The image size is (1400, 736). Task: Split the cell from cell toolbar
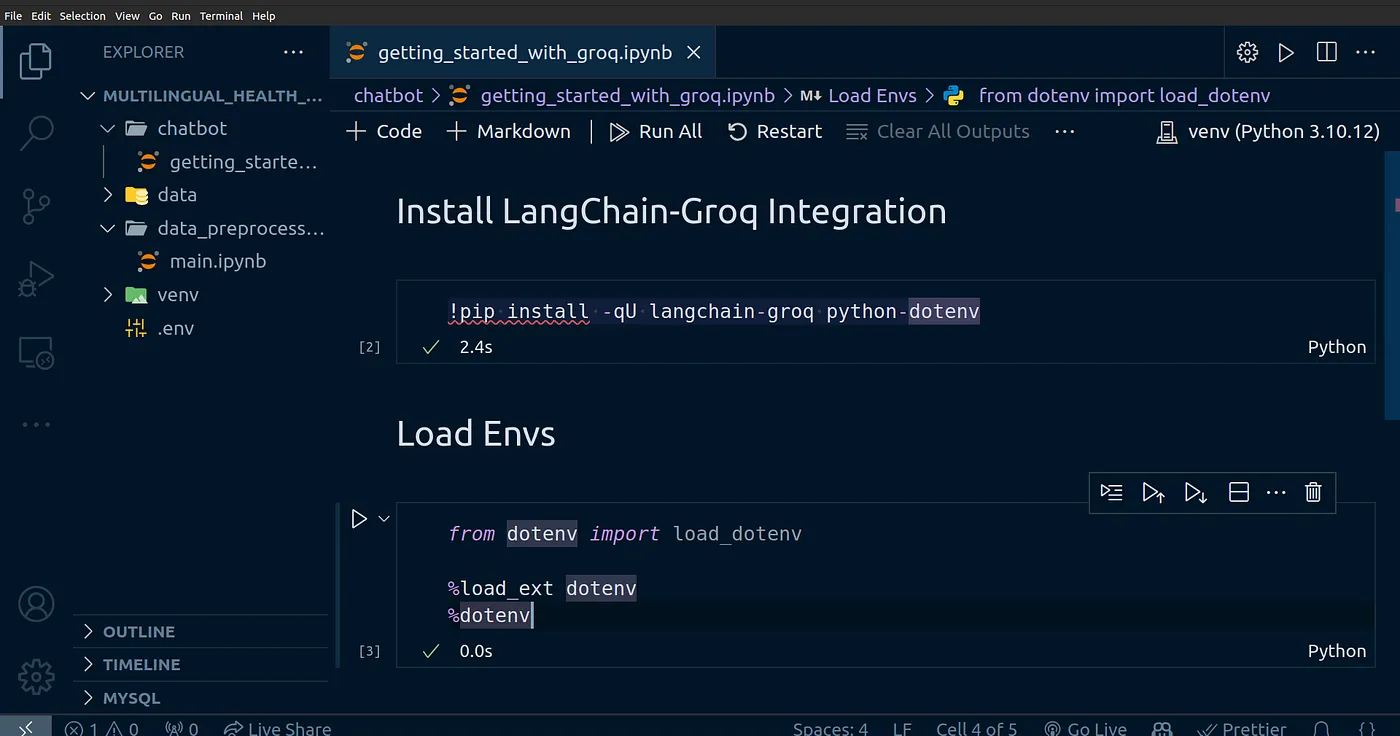point(1238,492)
